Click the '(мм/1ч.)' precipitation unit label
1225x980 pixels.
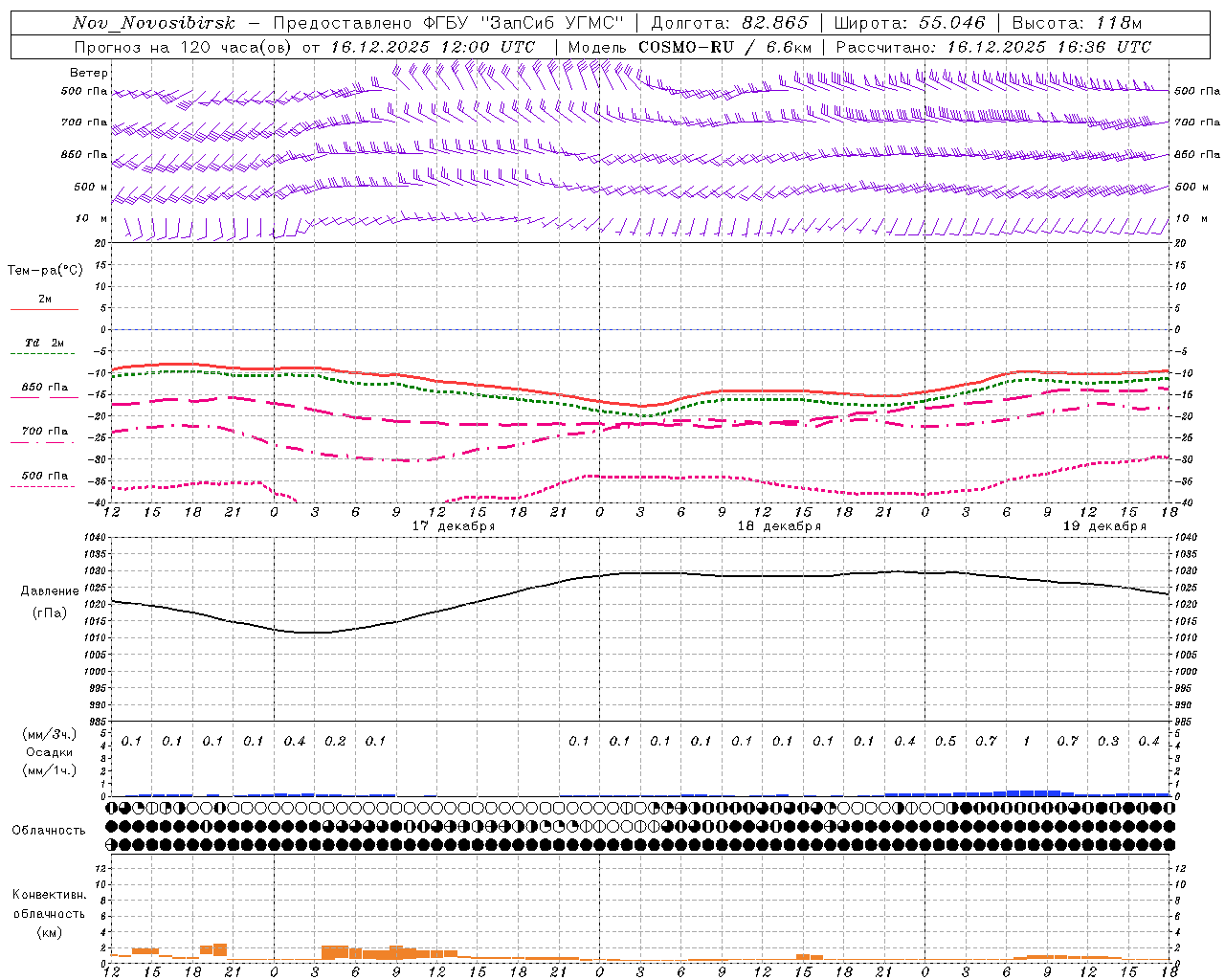49,770
